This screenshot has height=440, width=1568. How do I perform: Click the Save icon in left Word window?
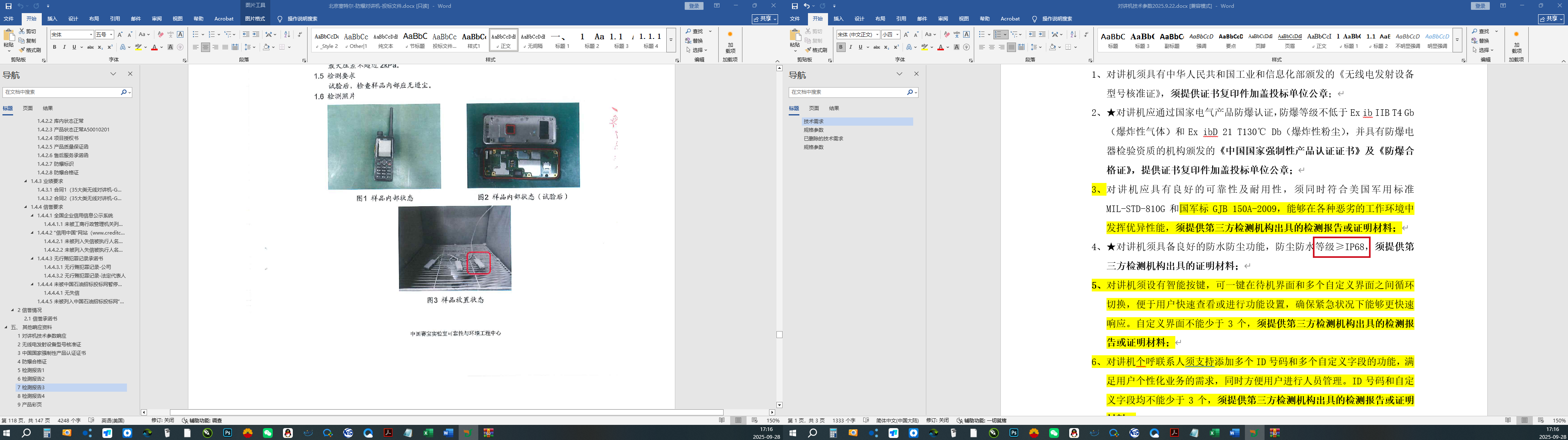tap(8, 5)
